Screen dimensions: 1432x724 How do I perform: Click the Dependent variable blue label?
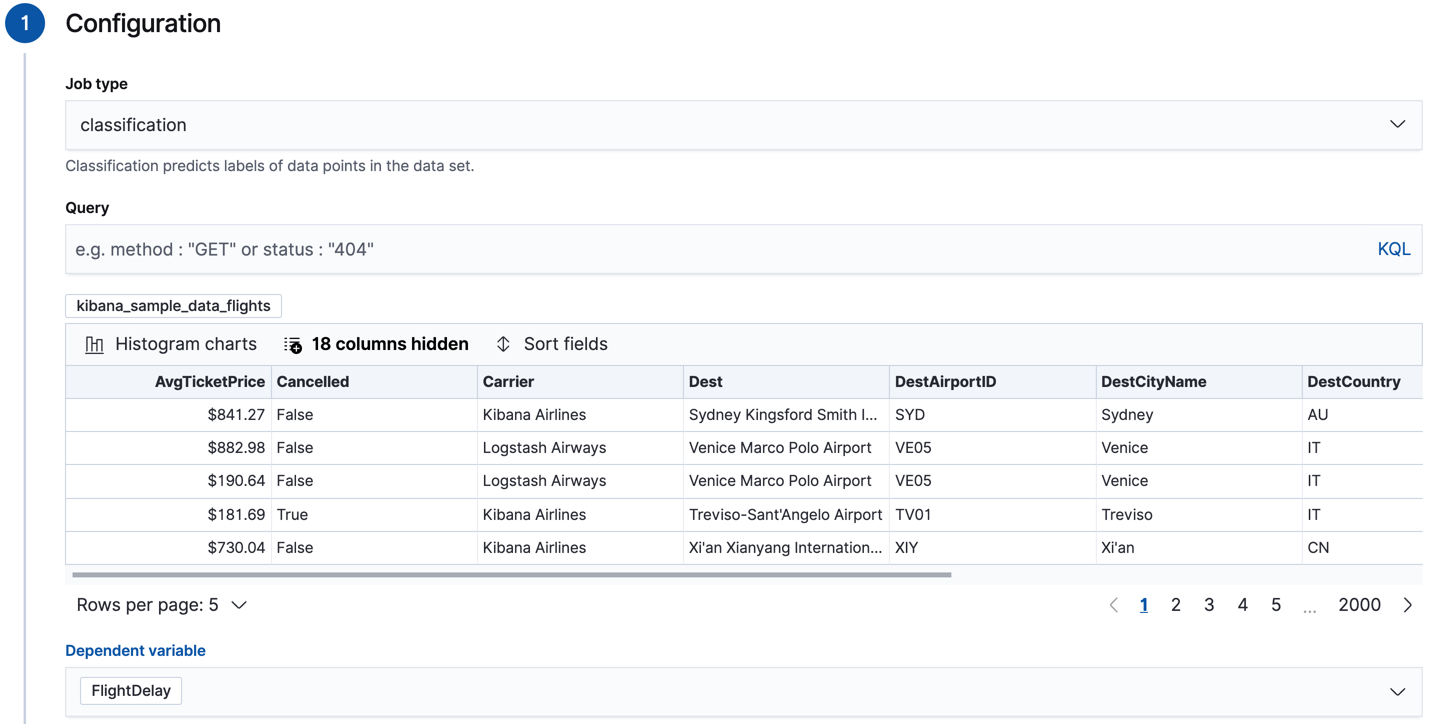coord(135,650)
